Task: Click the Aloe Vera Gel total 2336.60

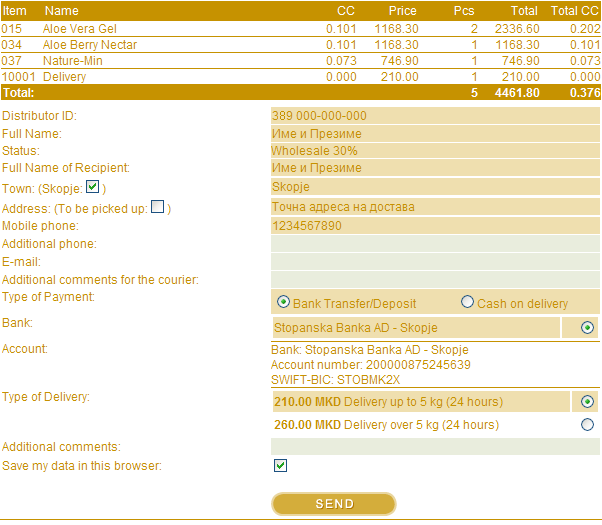Action: [x=517, y=29]
